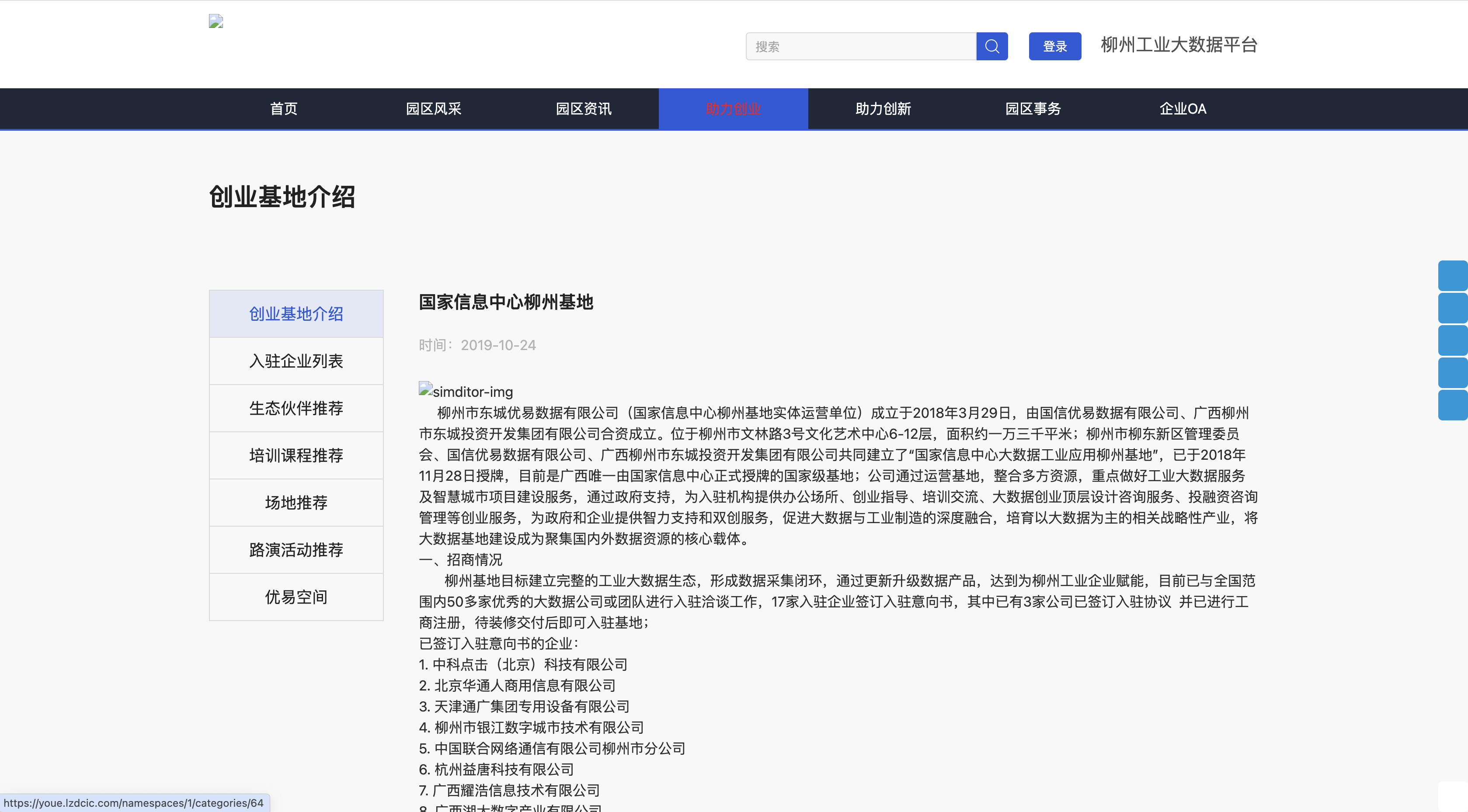Viewport: 1468px width, 812px height.
Task: Focus the 搜索 search input field
Action: click(860, 46)
